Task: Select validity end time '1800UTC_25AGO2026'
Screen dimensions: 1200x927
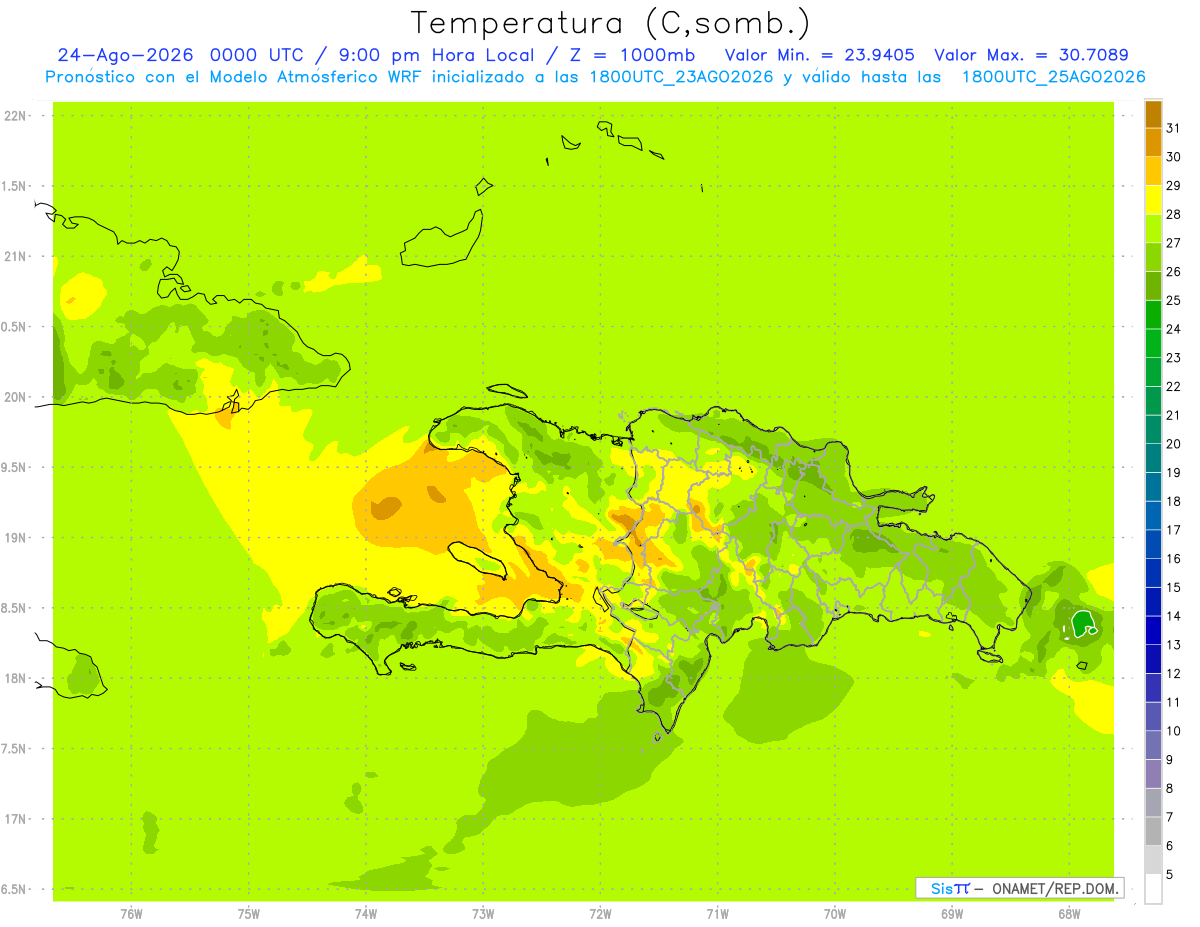Action: (1053, 77)
